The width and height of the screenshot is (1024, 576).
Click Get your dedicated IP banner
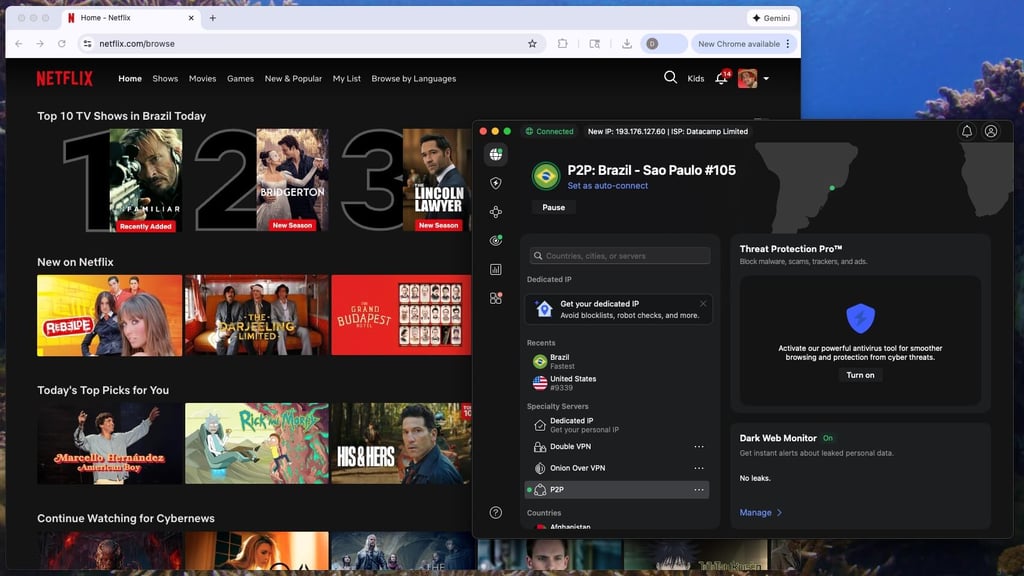[618, 309]
